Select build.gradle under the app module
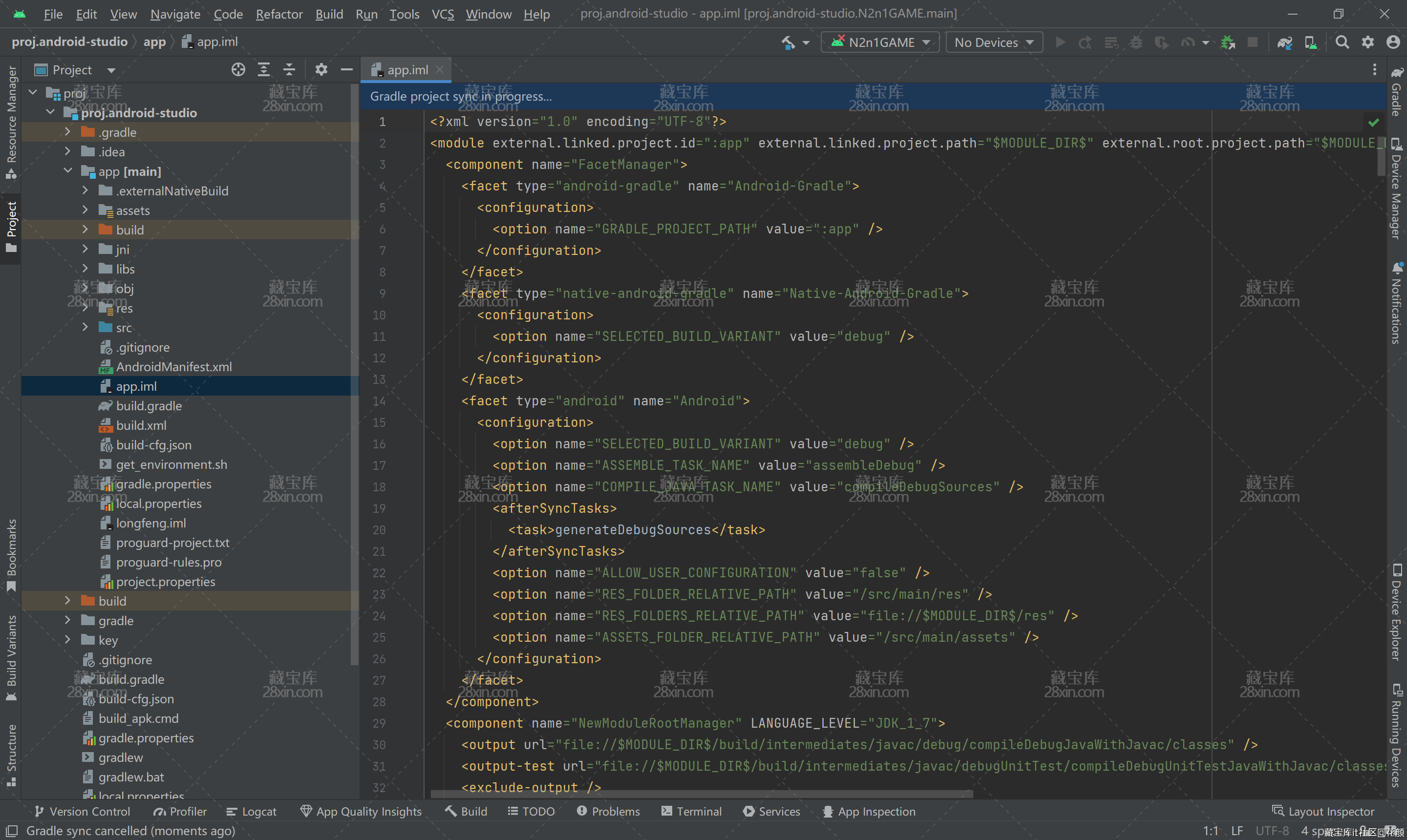 pyautogui.click(x=149, y=406)
